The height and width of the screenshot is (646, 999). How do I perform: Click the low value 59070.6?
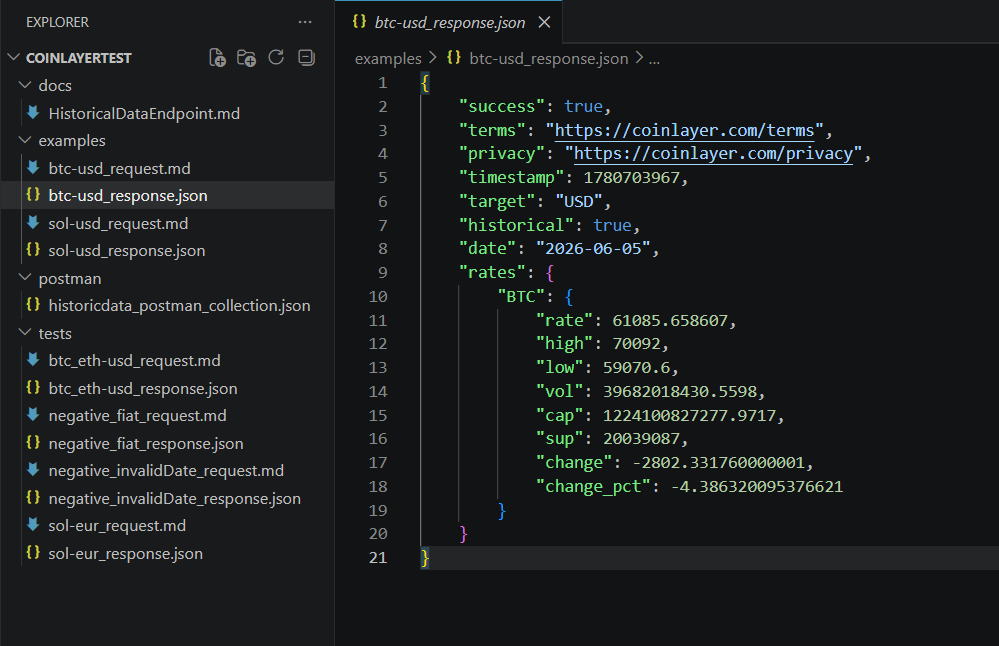[x=636, y=368]
